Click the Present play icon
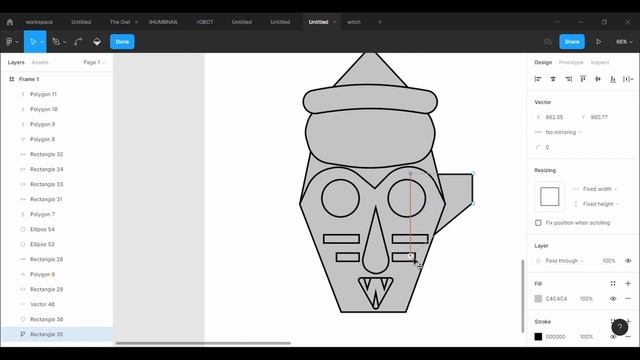This screenshot has width=640, height=360. (598, 42)
